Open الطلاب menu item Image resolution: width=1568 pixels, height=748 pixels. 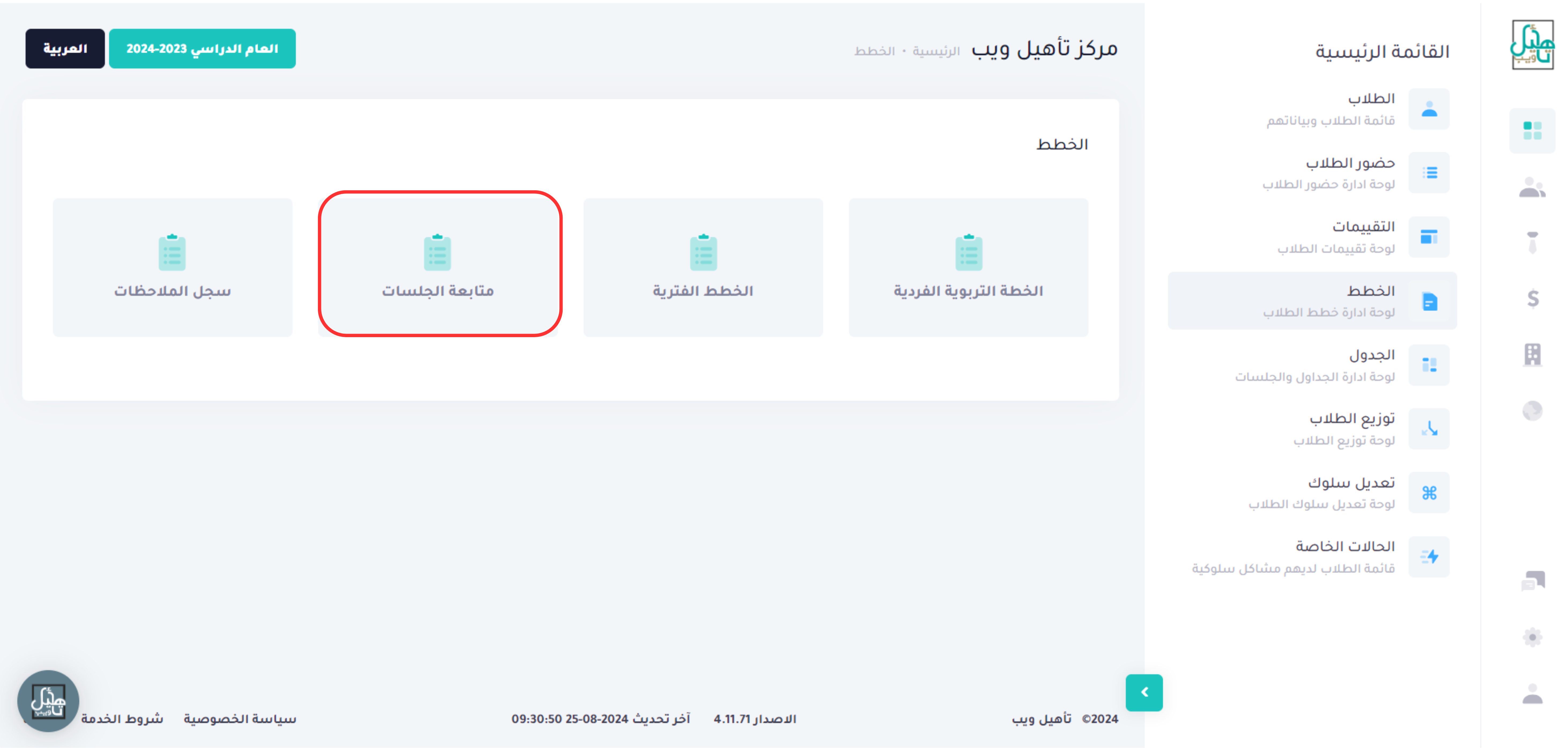1312,109
